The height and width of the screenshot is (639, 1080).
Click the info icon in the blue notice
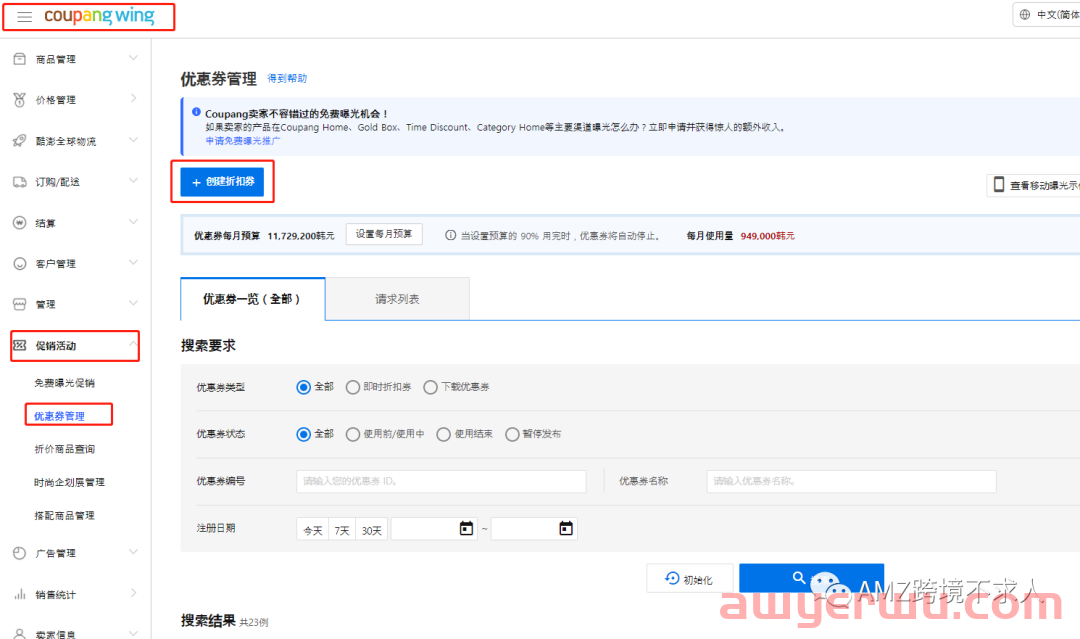tap(196, 112)
